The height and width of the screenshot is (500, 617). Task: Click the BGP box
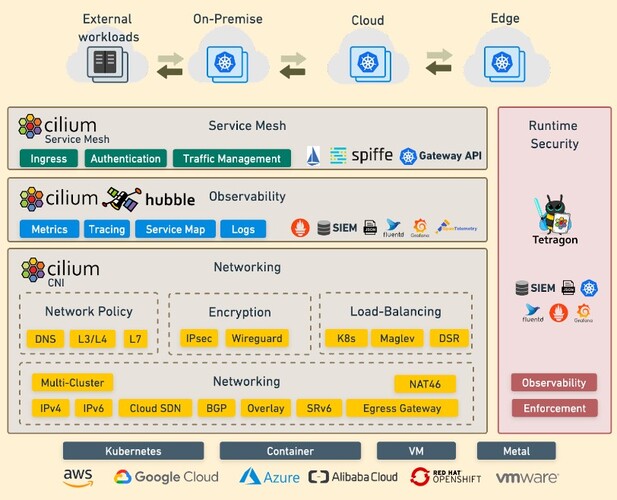pos(216,408)
